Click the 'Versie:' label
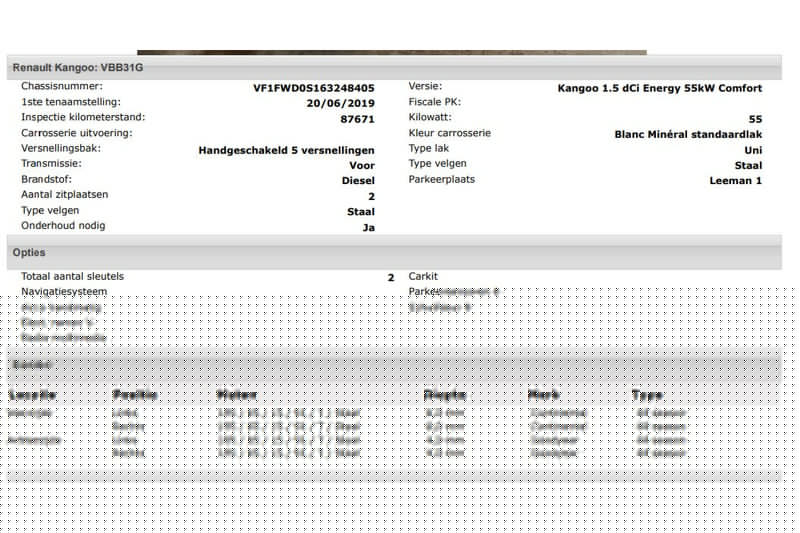The width and height of the screenshot is (800, 533). click(425, 86)
